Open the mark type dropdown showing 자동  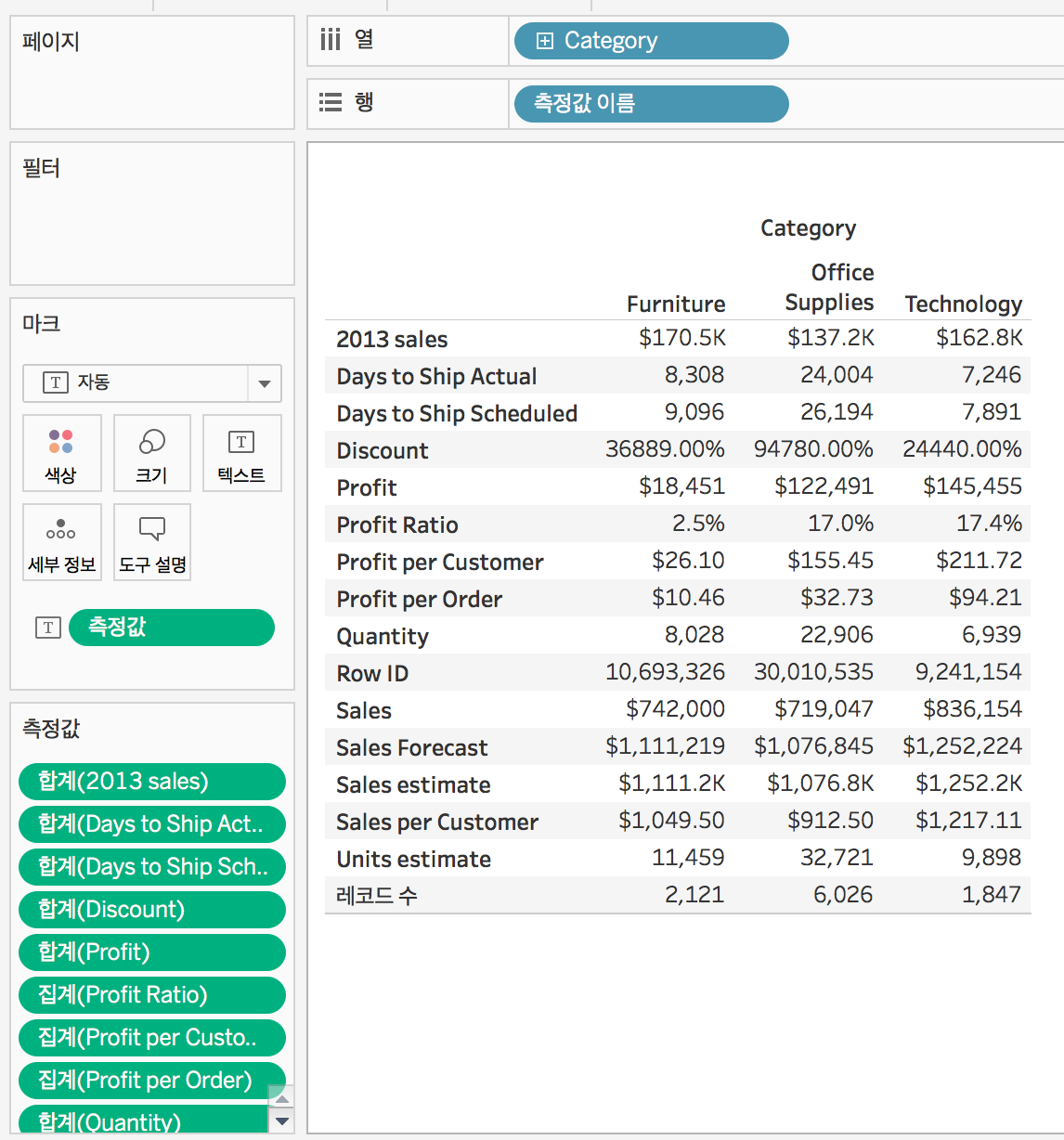click(152, 382)
